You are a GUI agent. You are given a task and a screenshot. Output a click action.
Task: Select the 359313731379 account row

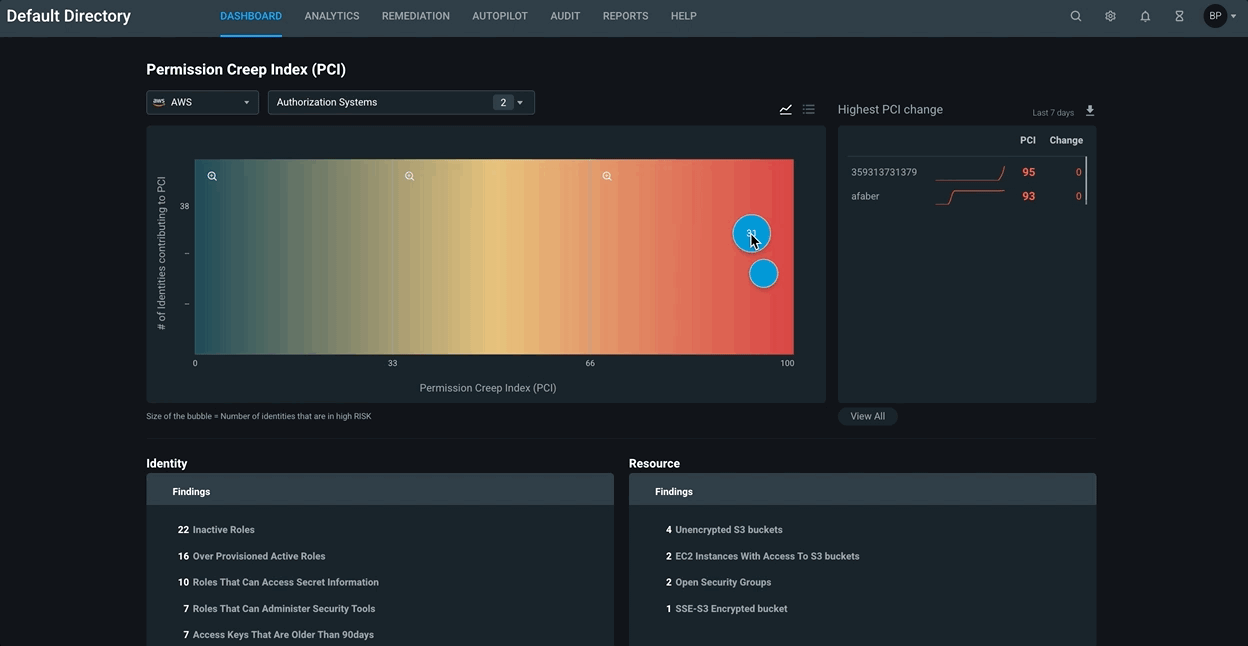coord(884,172)
